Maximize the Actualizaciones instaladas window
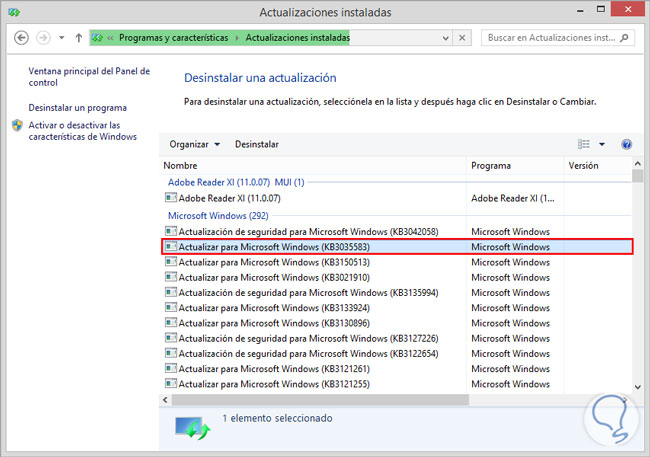The image size is (650, 457). point(601,9)
